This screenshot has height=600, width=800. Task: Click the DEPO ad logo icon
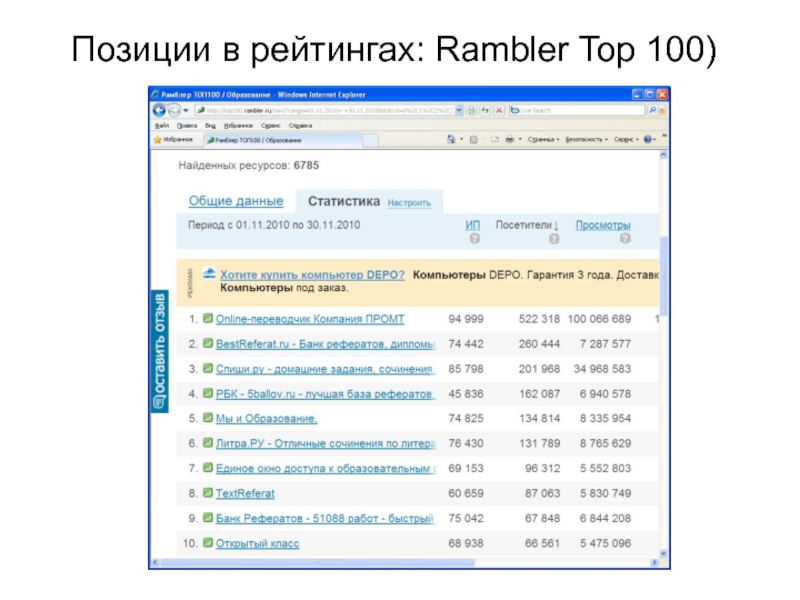pyautogui.click(x=209, y=274)
